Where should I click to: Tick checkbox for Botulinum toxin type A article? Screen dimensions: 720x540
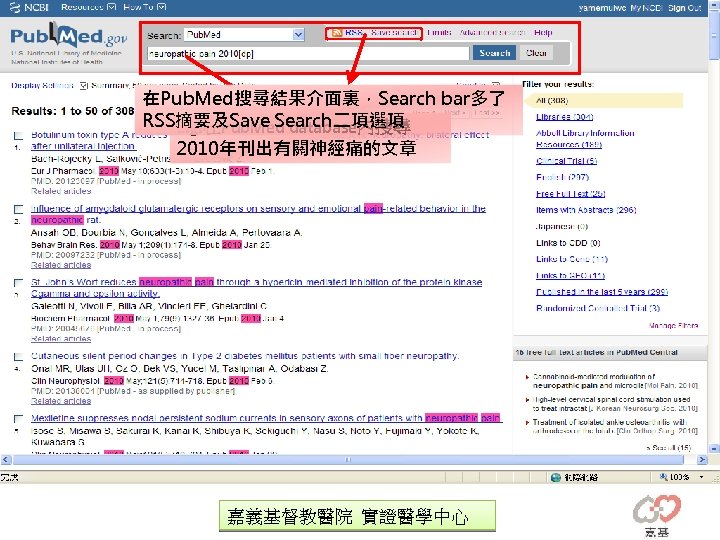pyautogui.click(x=18, y=136)
